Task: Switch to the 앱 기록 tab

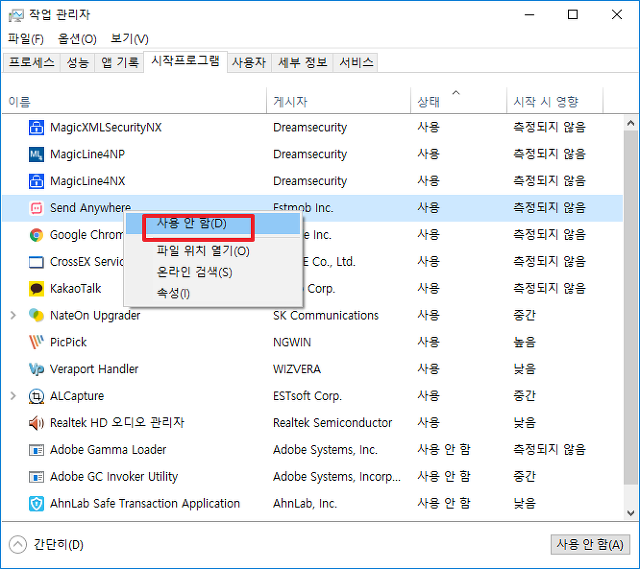Action: pos(120,62)
